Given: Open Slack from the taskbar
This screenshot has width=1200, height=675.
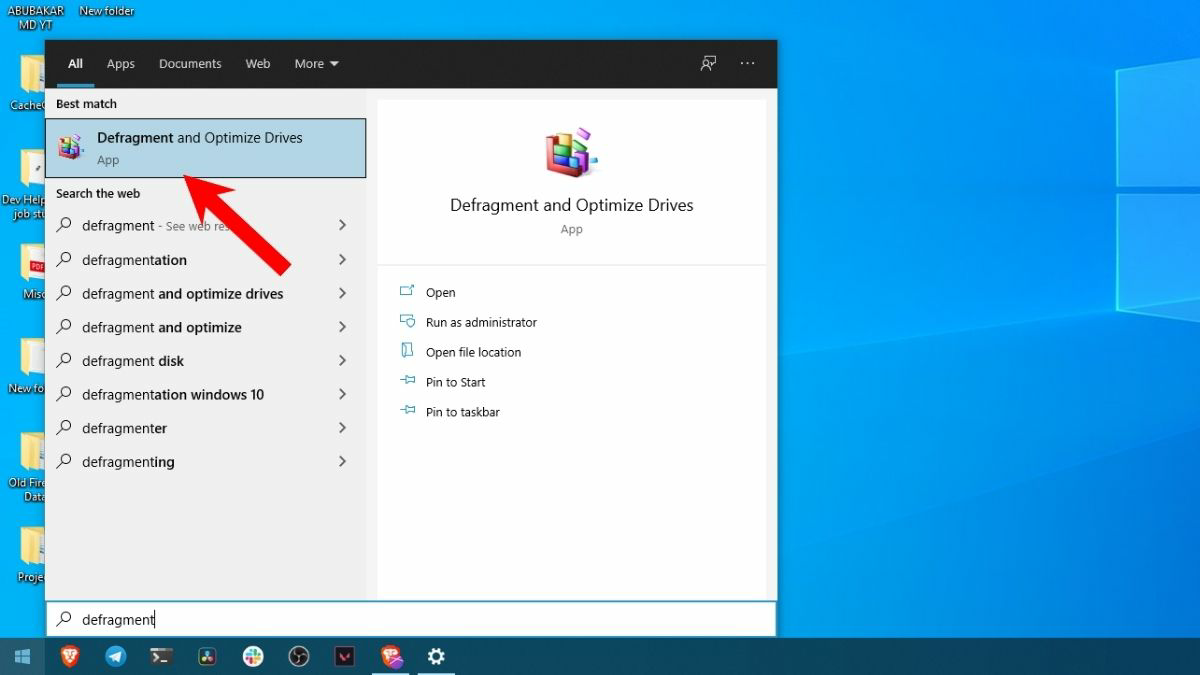Looking at the screenshot, I should point(253,657).
